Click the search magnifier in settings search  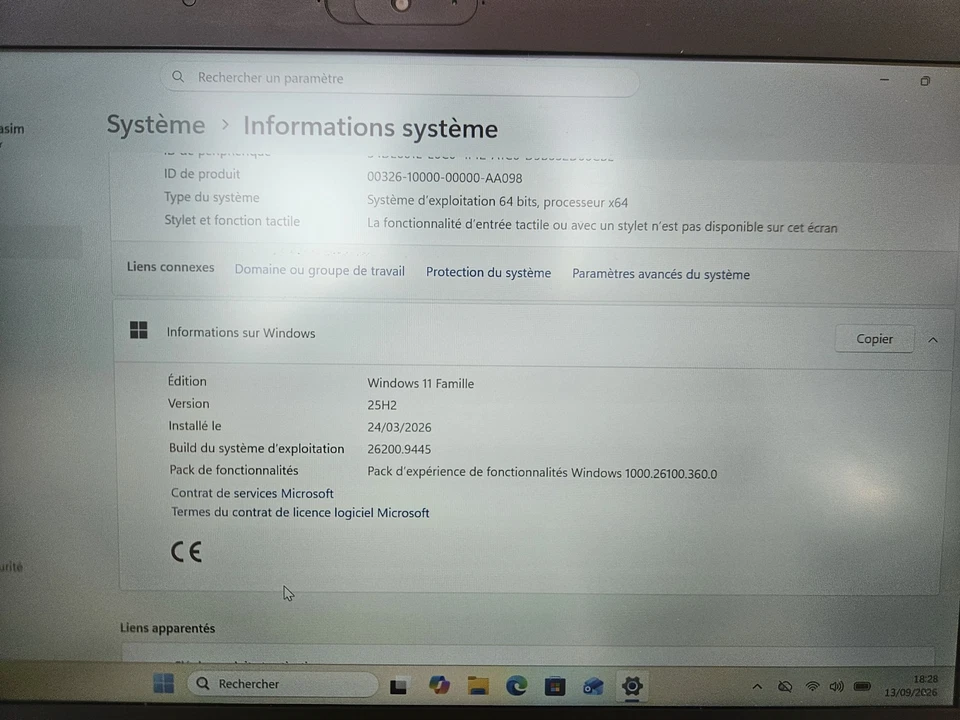(178, 77)
